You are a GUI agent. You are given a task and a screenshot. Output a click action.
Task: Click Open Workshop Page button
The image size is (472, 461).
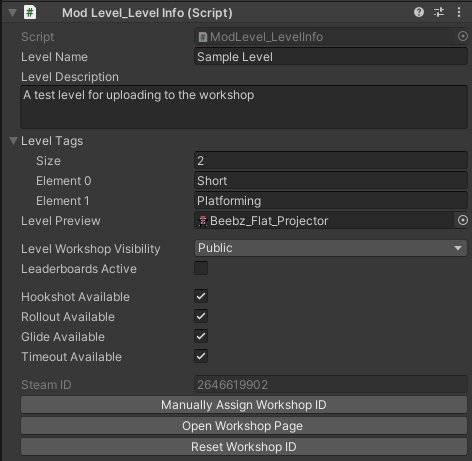click(x=244, y=426)
